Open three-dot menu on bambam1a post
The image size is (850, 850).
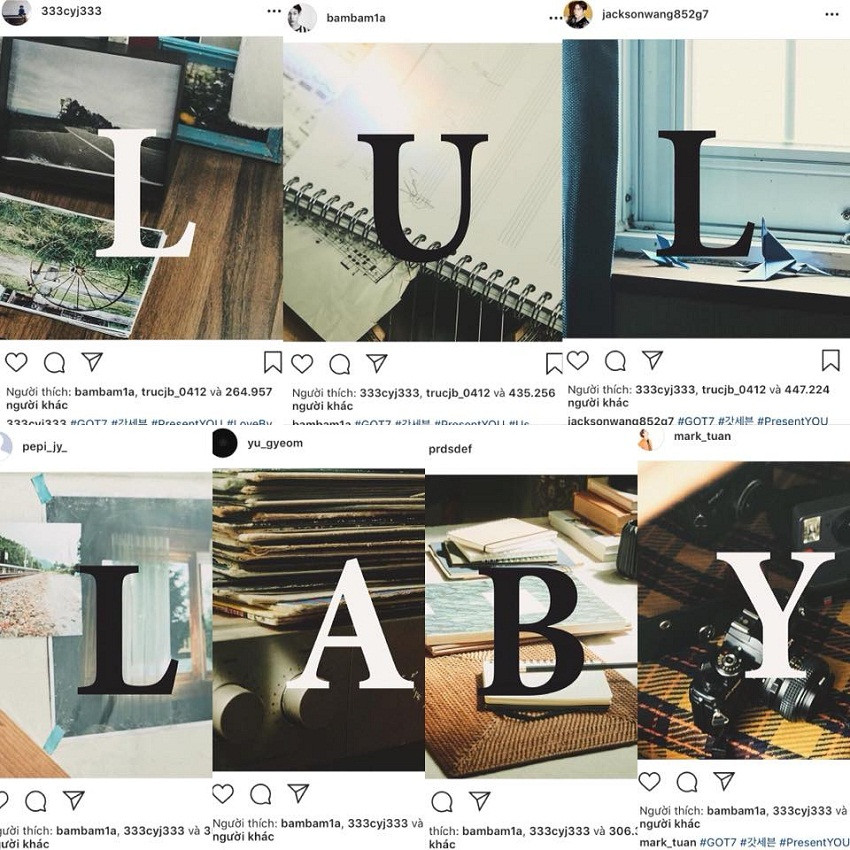click(x=555, y=18)
